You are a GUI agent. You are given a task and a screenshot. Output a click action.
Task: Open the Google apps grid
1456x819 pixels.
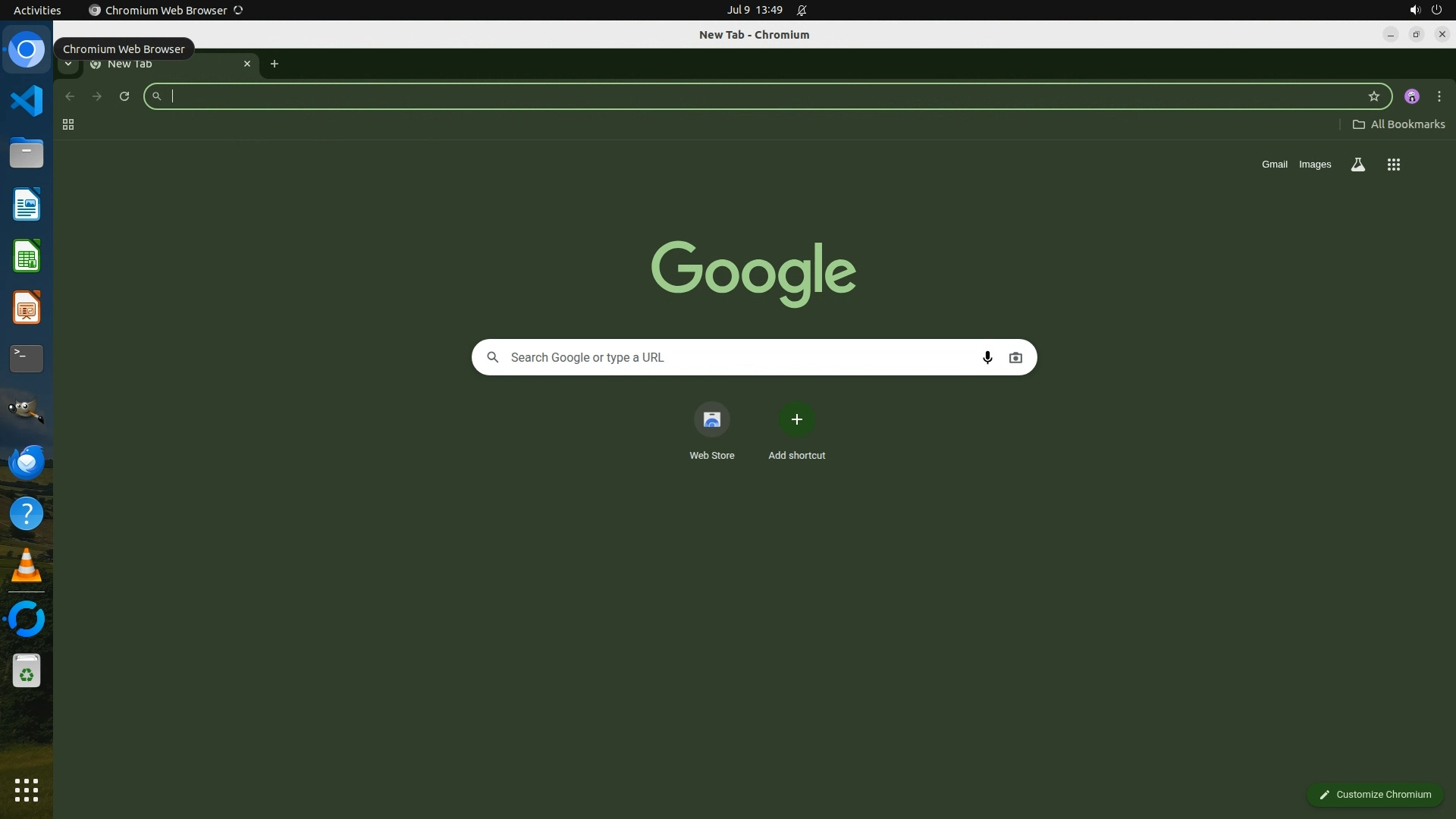[1393, 165]
